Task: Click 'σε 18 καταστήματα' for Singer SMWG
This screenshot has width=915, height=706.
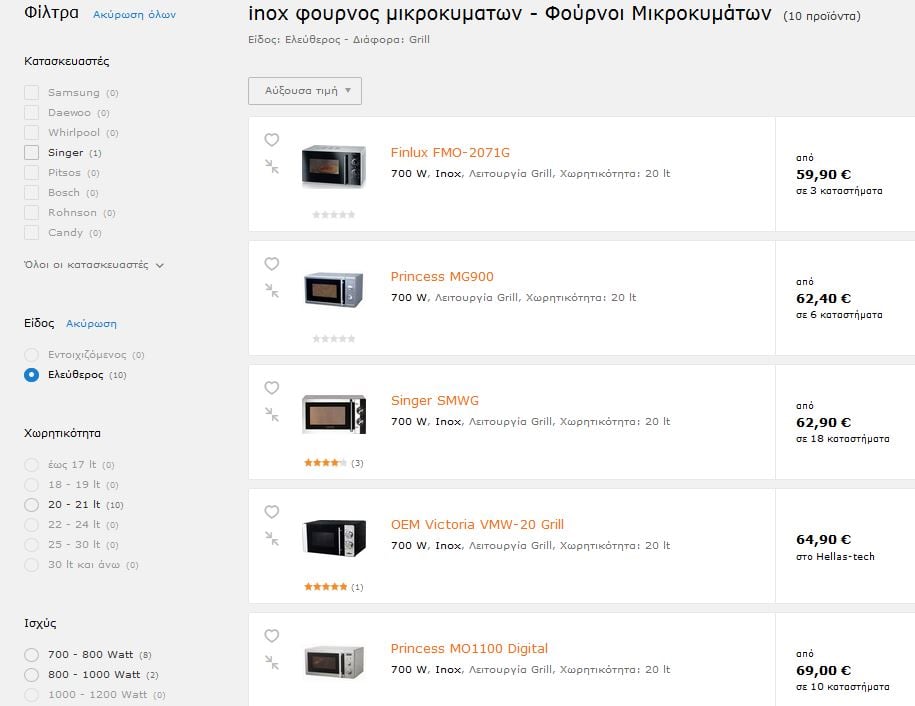Action: (843, 439)
